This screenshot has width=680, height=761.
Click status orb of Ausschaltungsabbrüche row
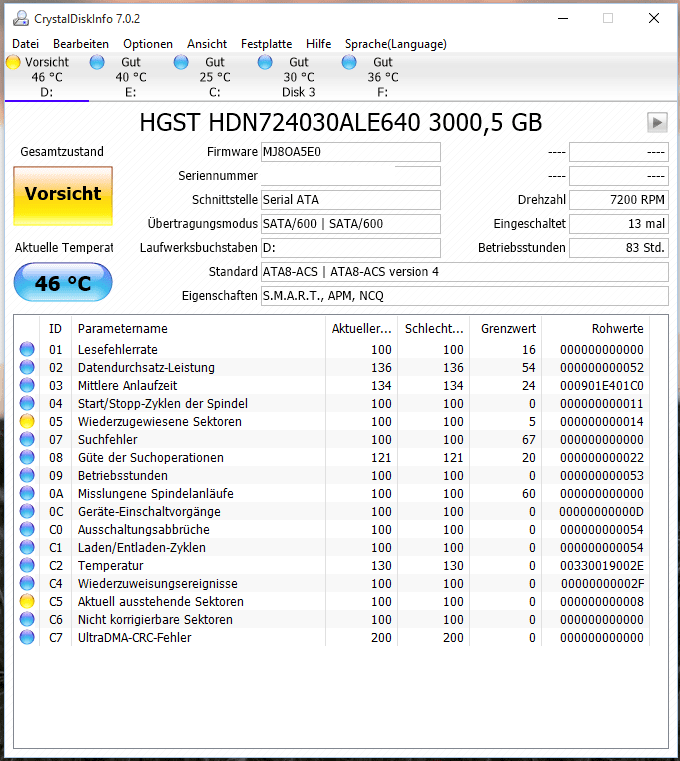[x=27, y=529]
